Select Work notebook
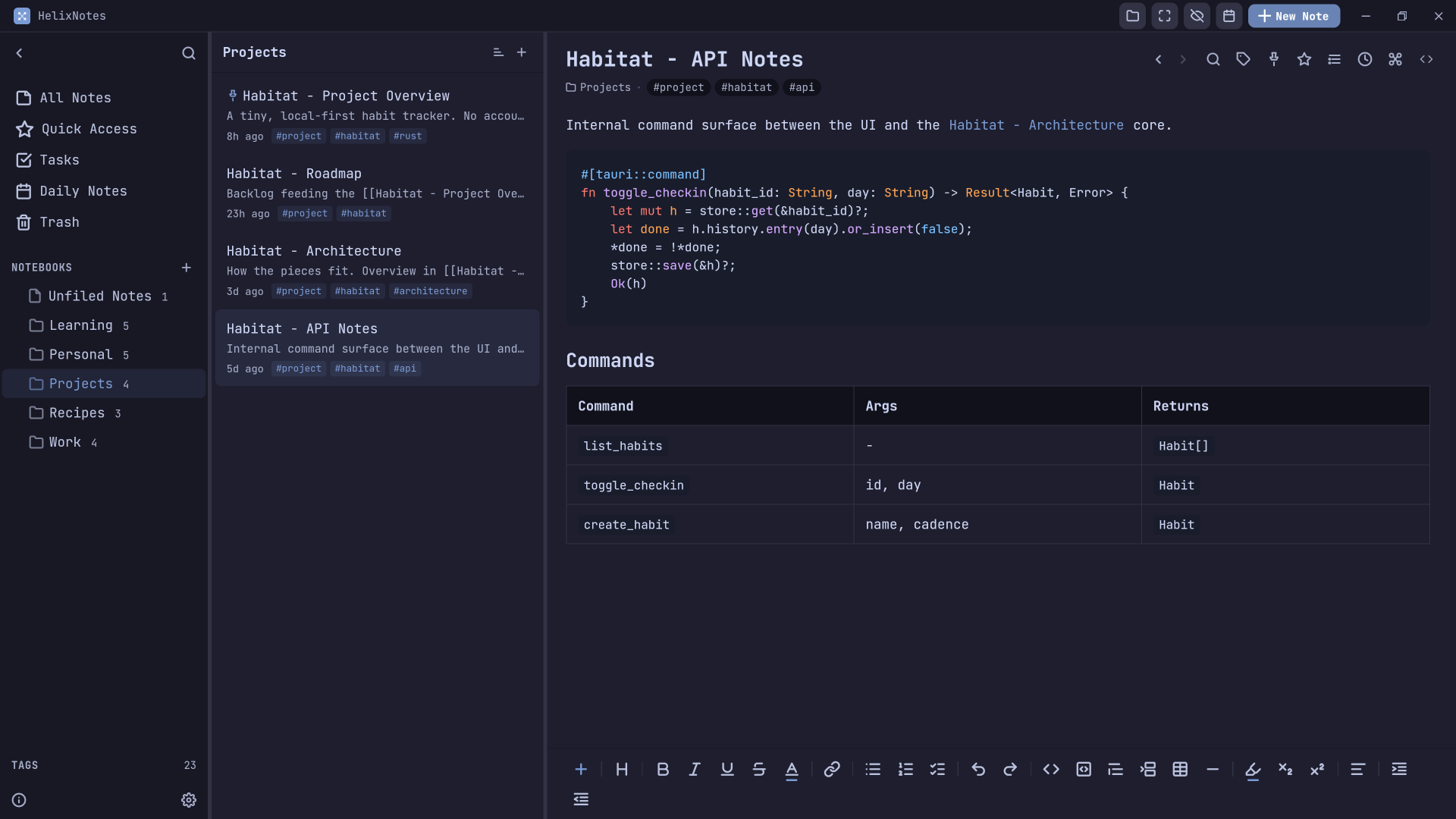 (104, 442)
